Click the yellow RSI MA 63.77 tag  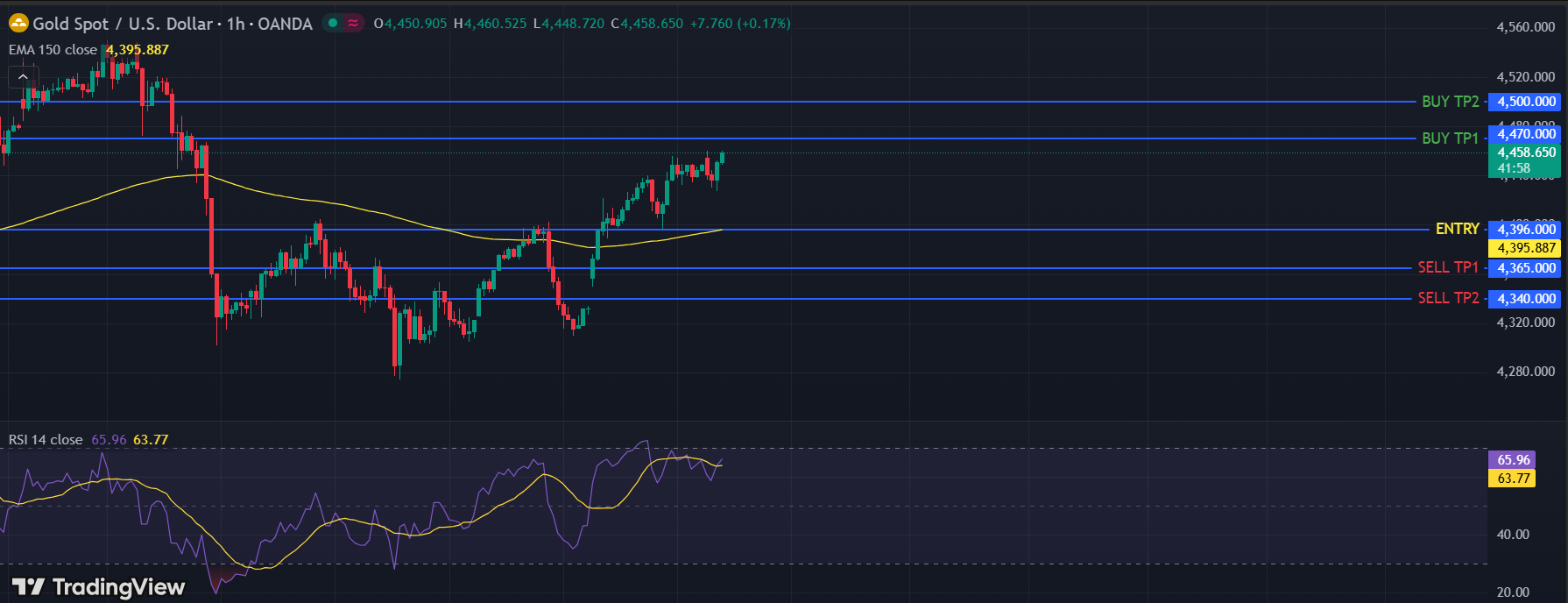[1513, 479]
